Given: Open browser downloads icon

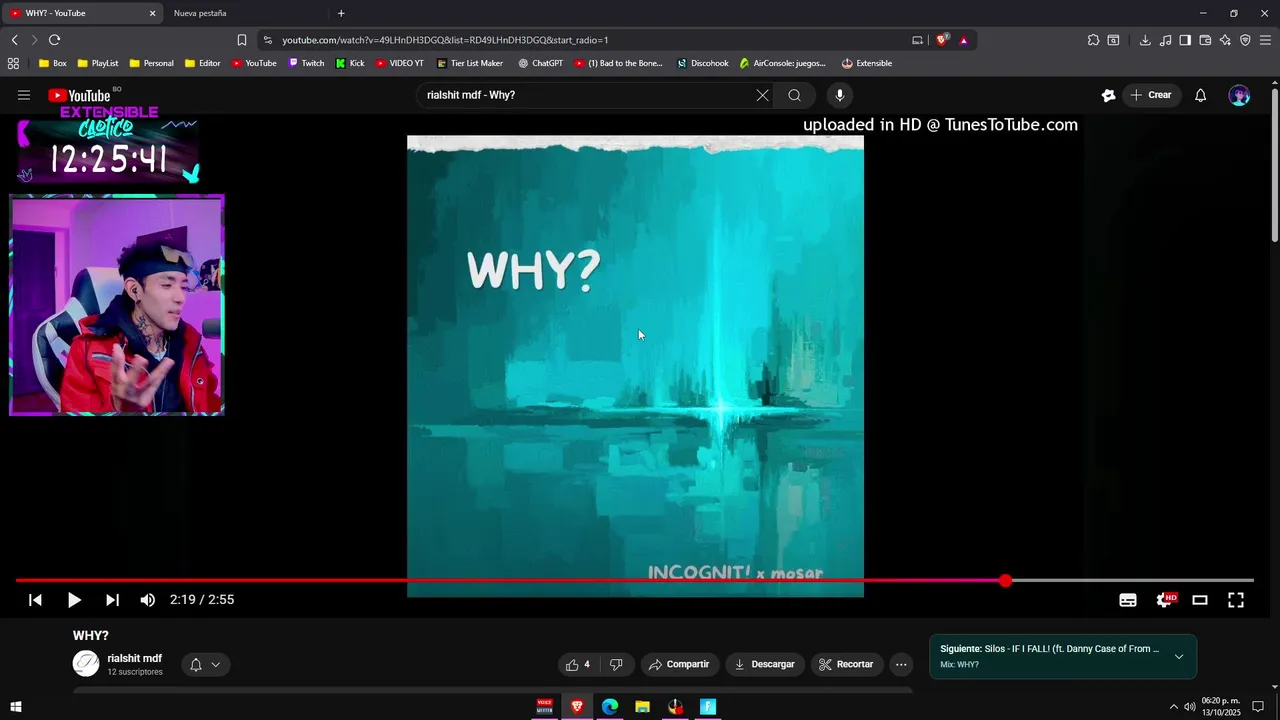Looking at the screenshot, I should [x=1145, y=40].
